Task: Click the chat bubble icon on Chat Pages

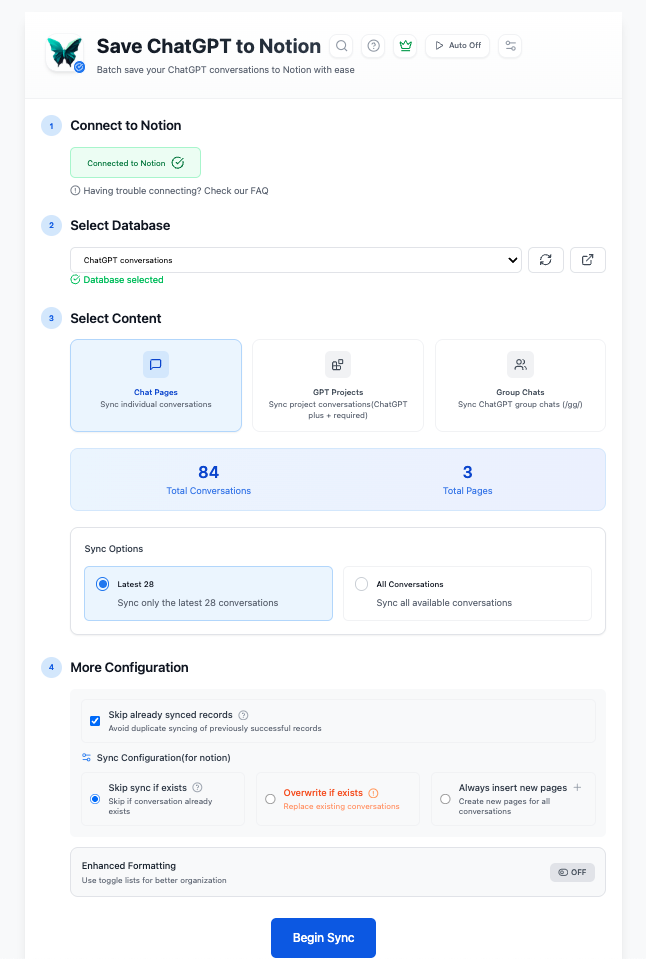Action: [156, 365]
